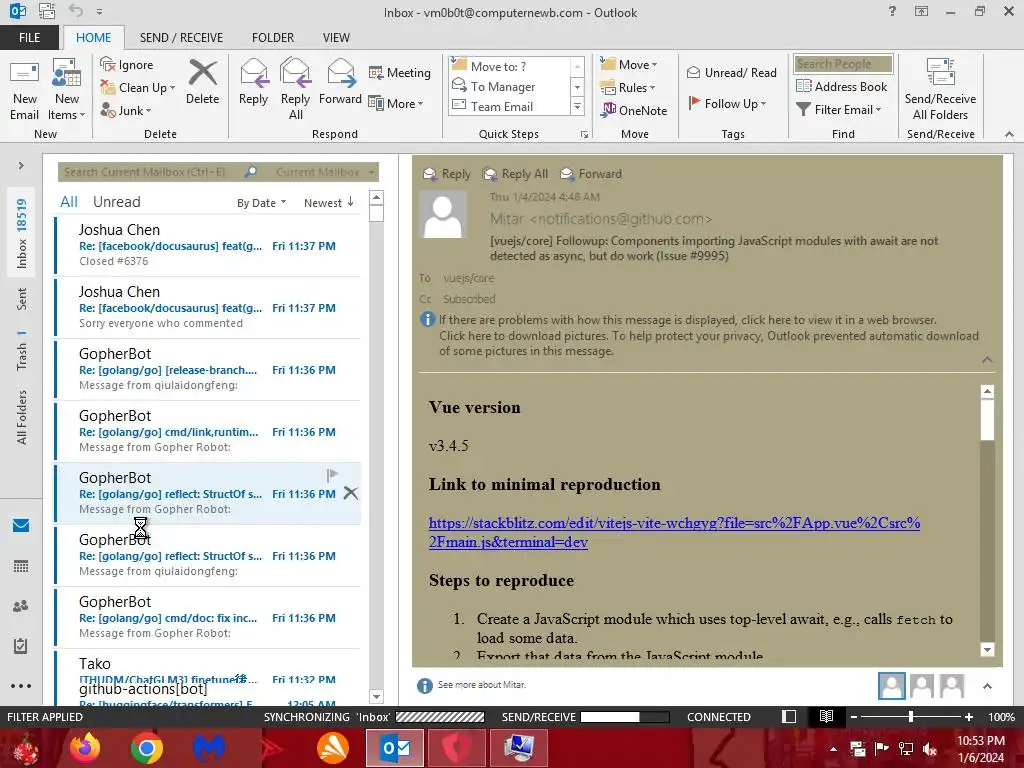Flag the selected GopherBot message
This screenshot has width=1024, height=768.
coord(332,474)
